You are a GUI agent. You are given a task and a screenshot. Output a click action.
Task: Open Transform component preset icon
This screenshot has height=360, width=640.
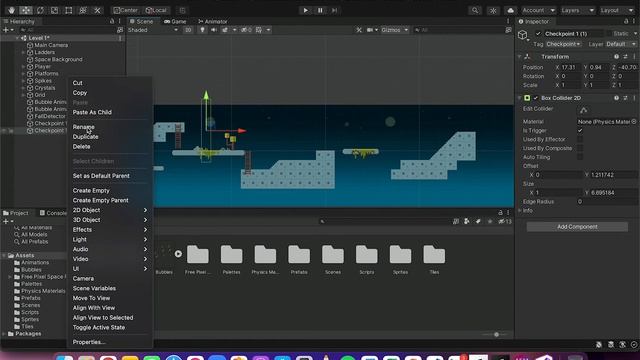pos(625,57)
